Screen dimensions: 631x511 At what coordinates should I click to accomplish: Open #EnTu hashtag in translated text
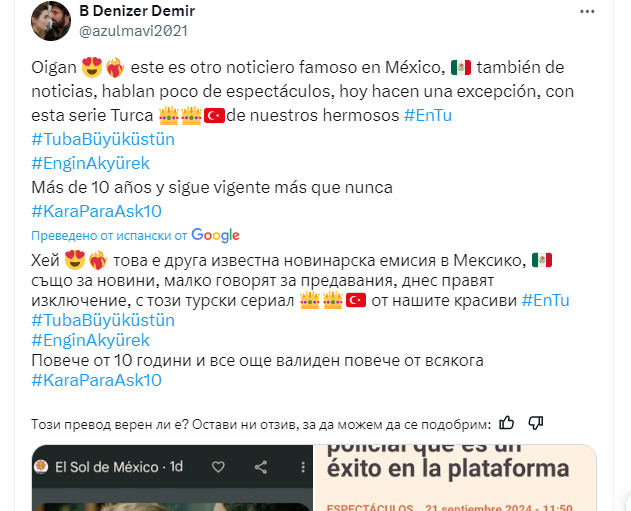pyautogui.click(x=545, y=301)
